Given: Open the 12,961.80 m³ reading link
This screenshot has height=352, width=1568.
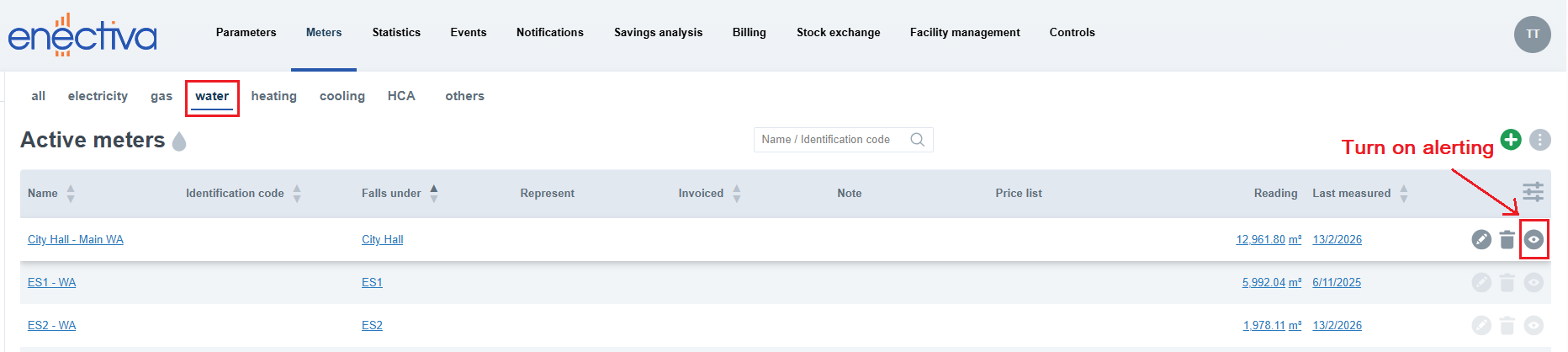Looking at the screenshot, I should [1268, 240].
